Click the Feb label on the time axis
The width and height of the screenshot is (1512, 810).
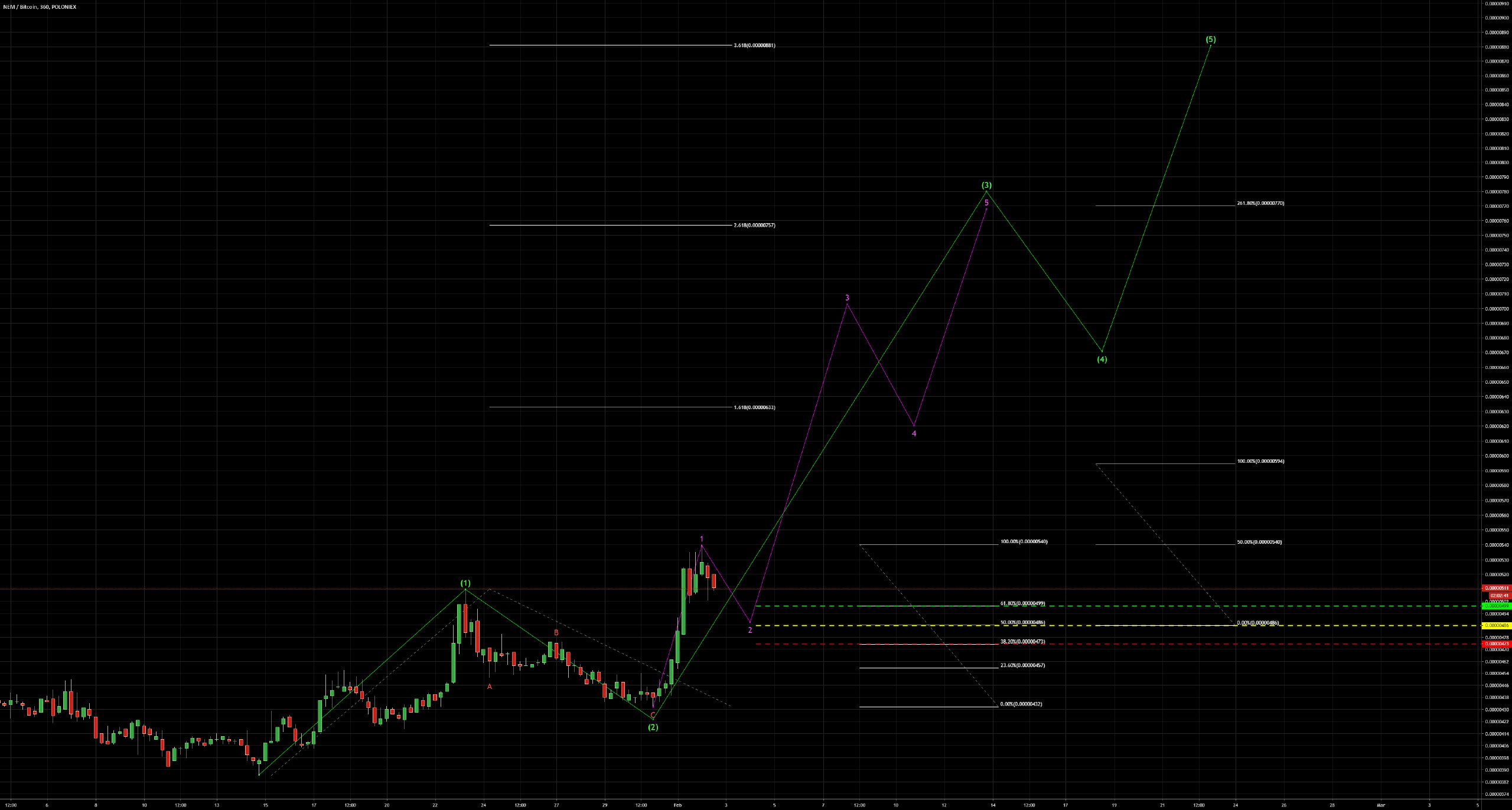pos(677,805)
